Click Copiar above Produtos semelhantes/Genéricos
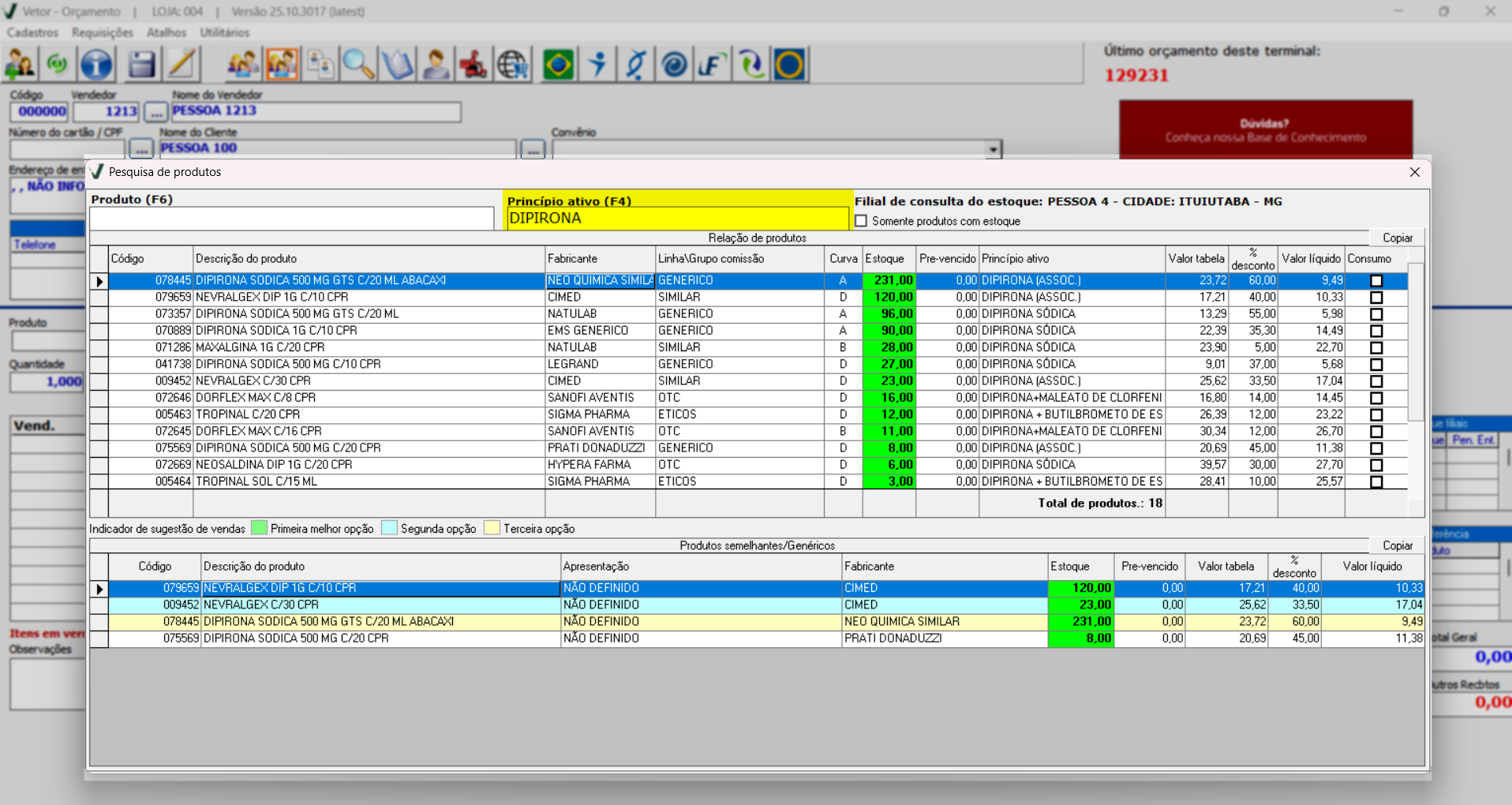The height and width of the screenshot is (805, 1512). pos(1397,545)
